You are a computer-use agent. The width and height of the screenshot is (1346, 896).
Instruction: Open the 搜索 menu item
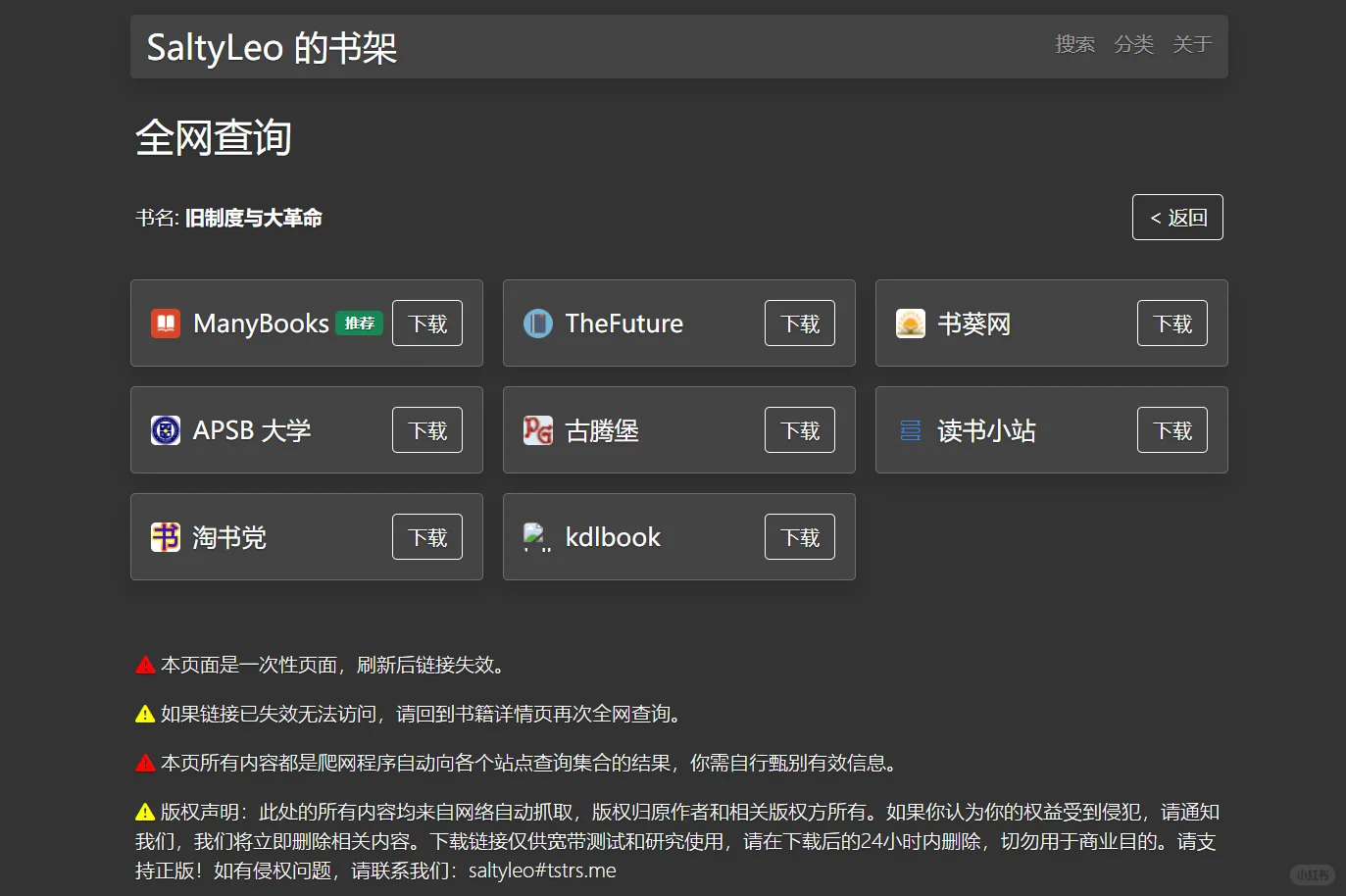[x=1074, y=44]
